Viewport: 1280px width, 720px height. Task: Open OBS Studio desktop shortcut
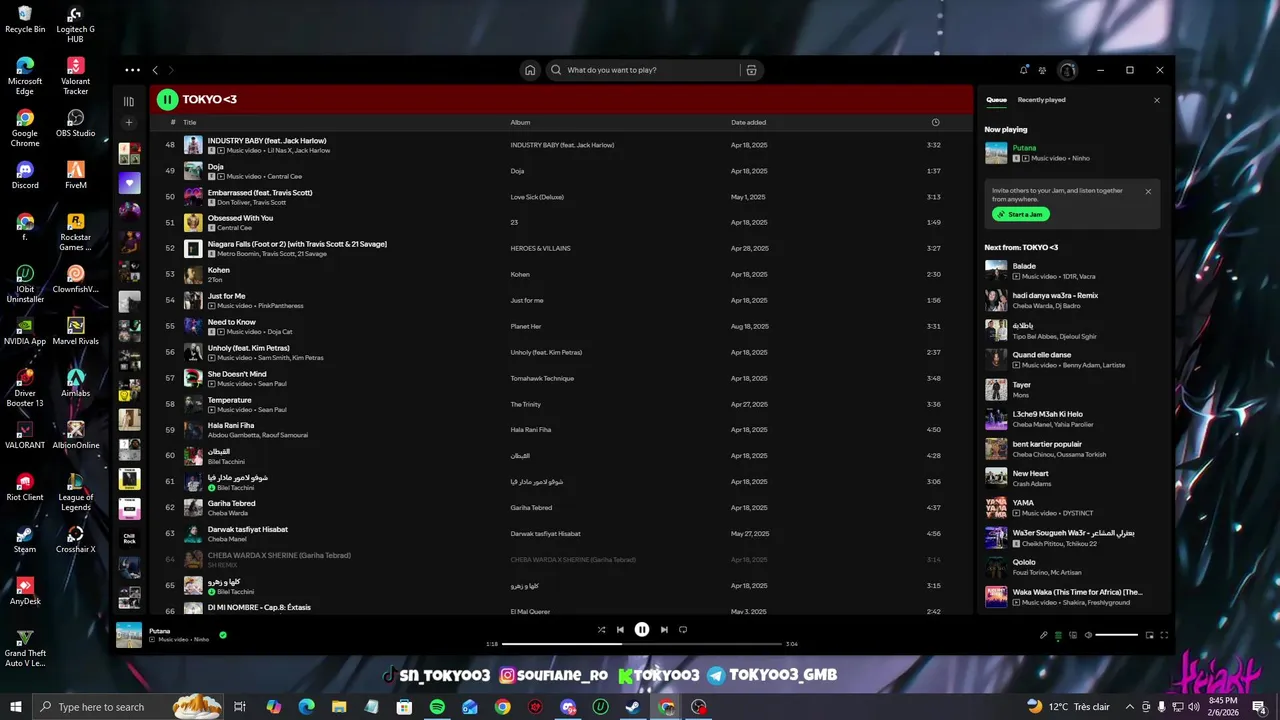76,122
